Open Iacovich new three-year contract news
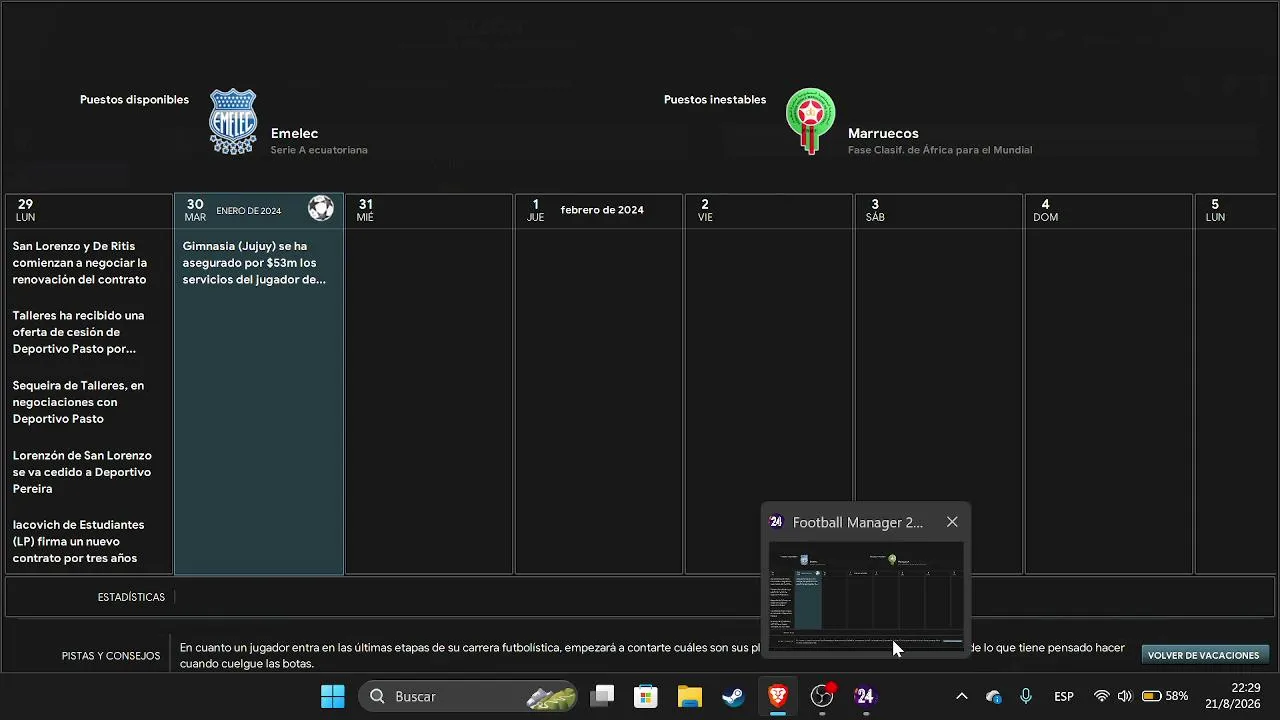 pos(78,541)
